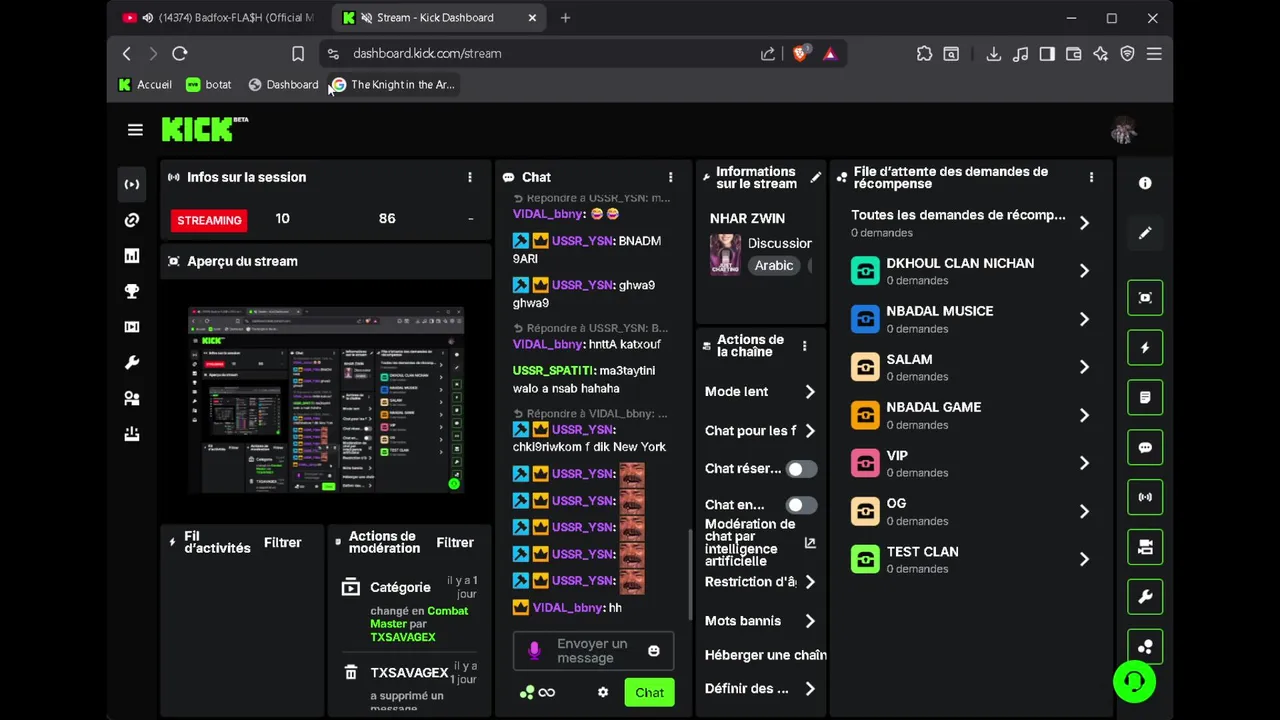Toggle the broadcast session info widget icon
Screen dimensions: 1280x720
1145,497
